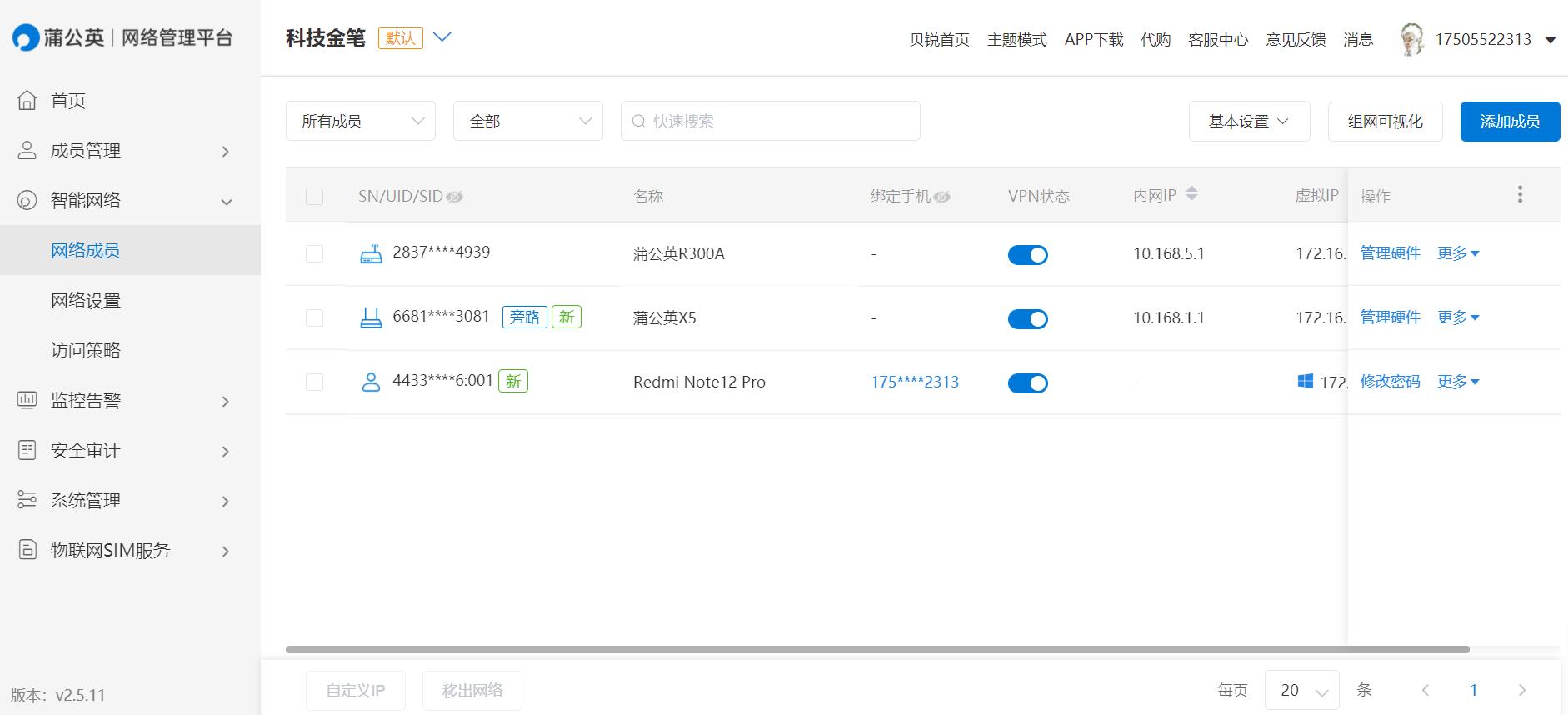Collapse the 智能网络 chevron
Screen dimensions: 1568x715
(x=226, y=201)
